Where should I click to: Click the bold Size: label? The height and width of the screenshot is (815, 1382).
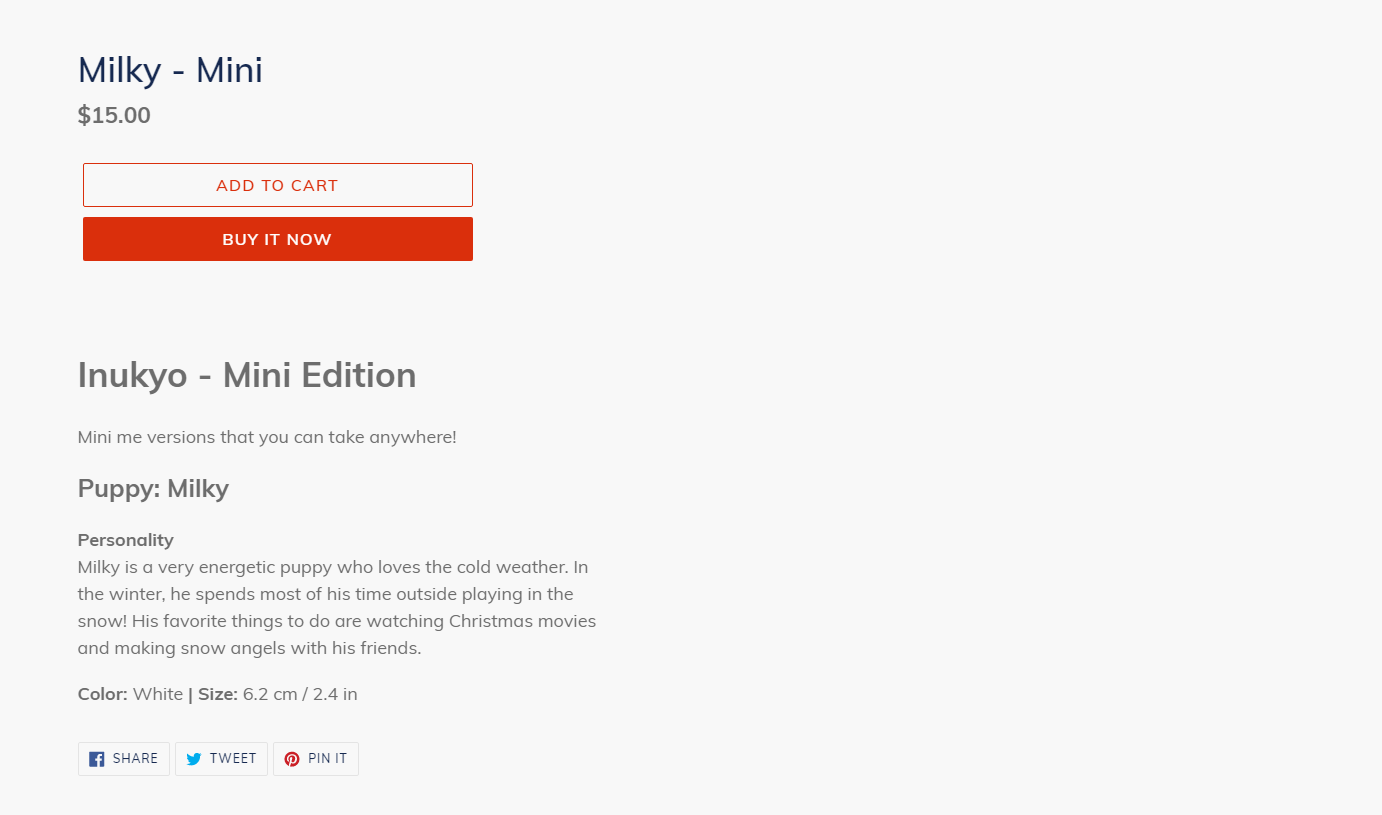(218, 694)
